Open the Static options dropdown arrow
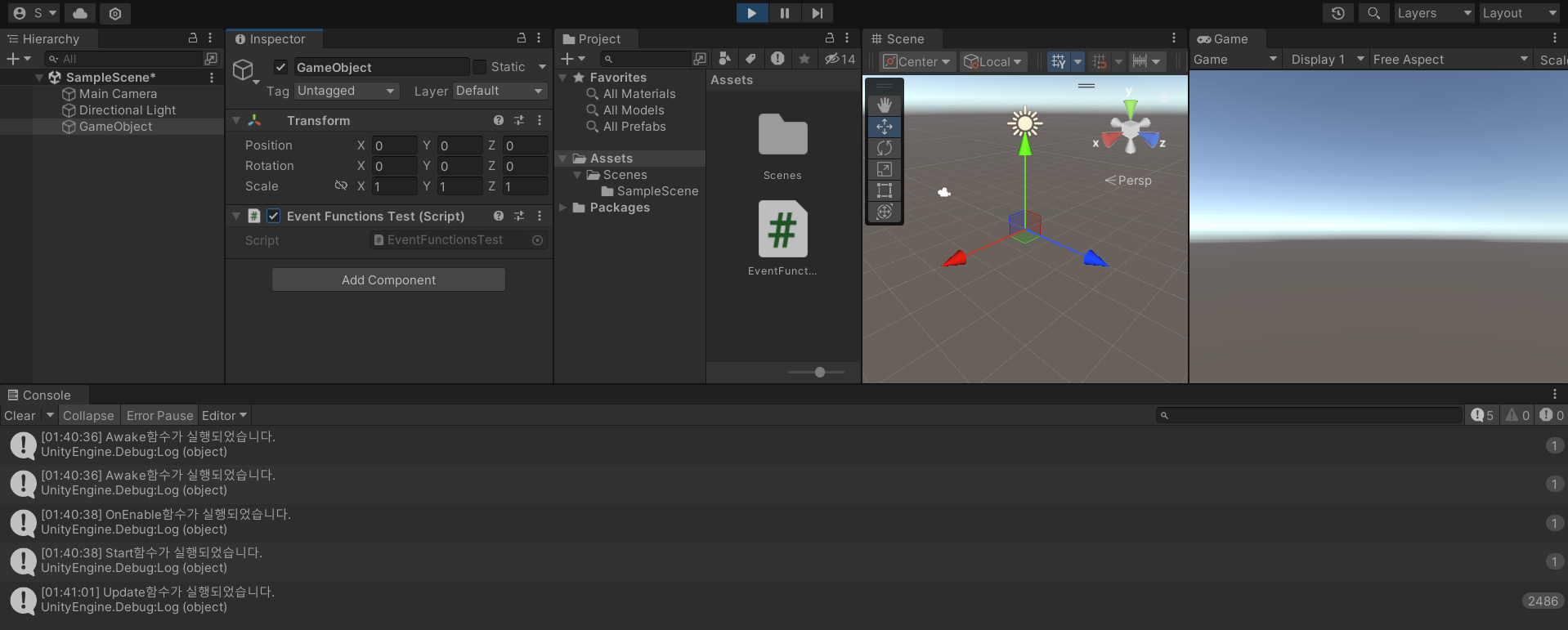This screenshot has height=630, width=1568. coord(542,67)
